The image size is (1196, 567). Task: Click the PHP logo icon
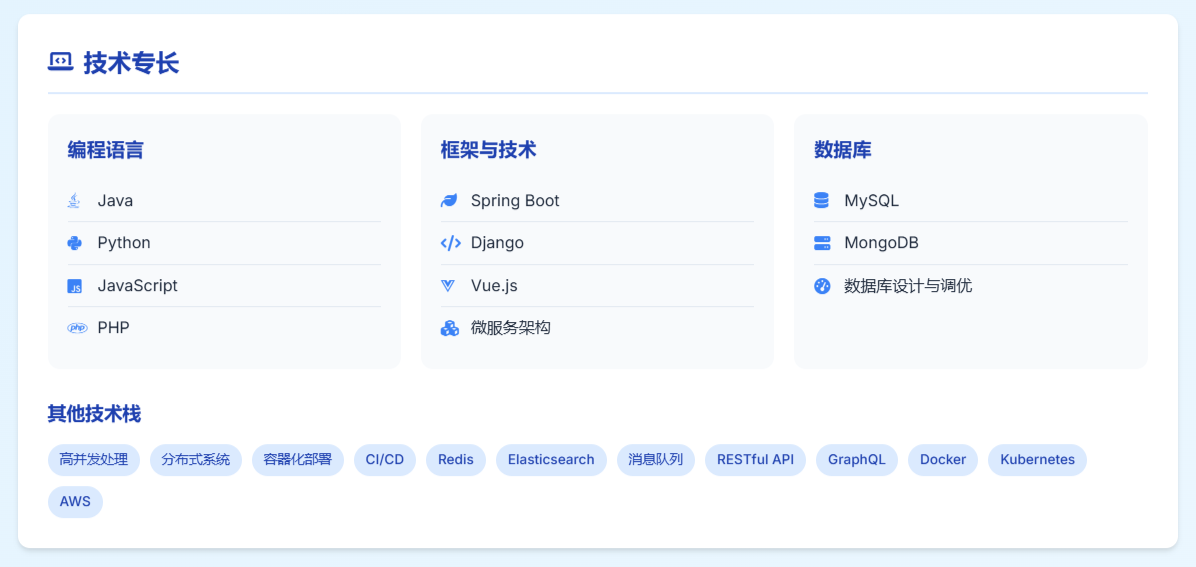click(x=77, y=328)
